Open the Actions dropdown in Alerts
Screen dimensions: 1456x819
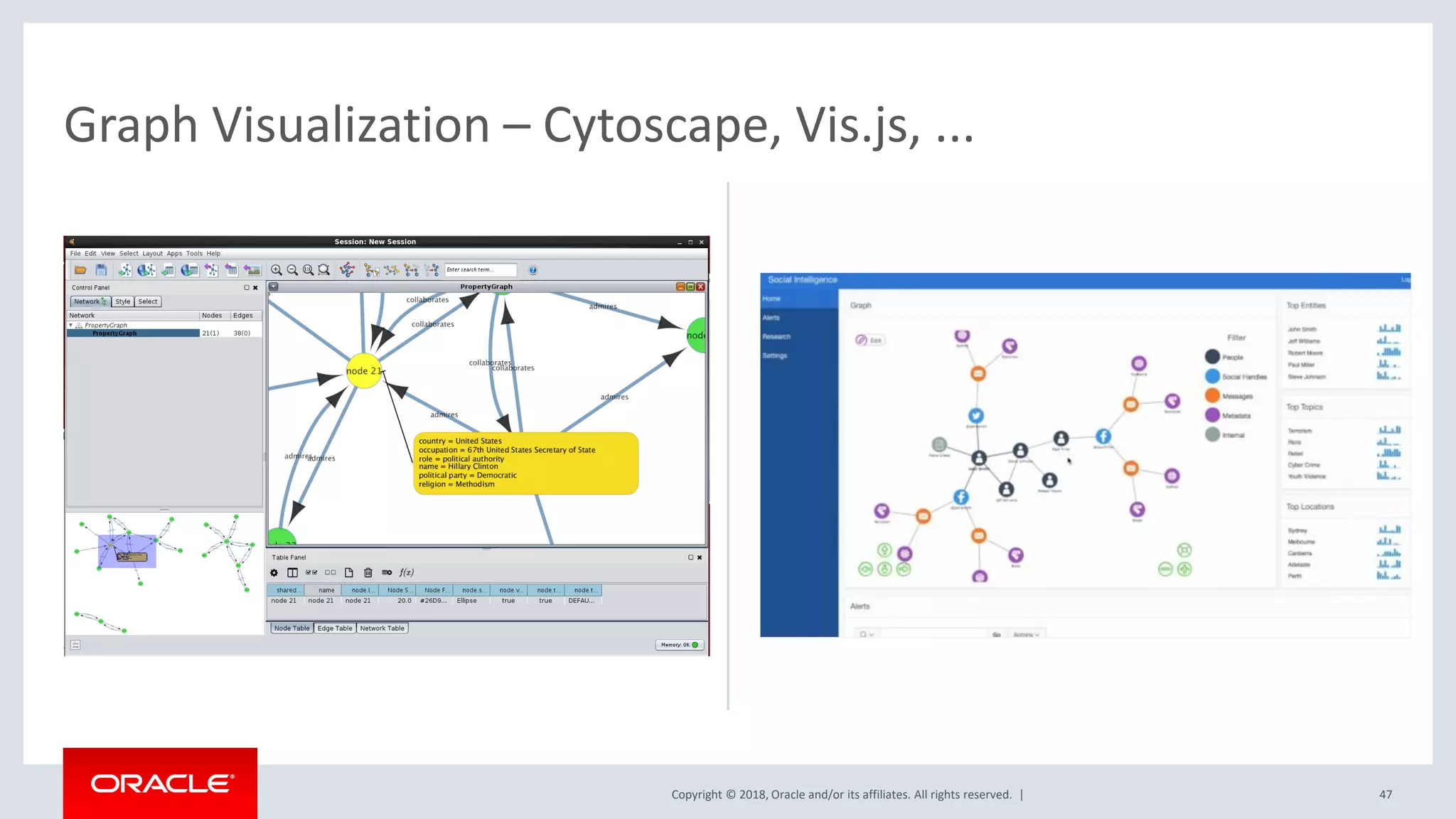pos(1026,635)
